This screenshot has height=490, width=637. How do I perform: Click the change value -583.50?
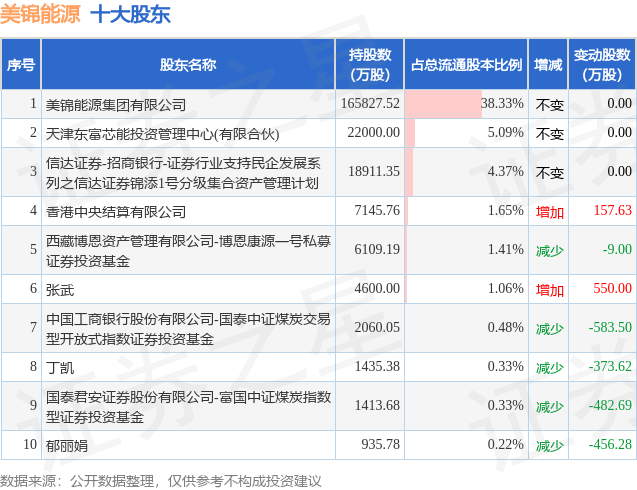click(610, 327)
